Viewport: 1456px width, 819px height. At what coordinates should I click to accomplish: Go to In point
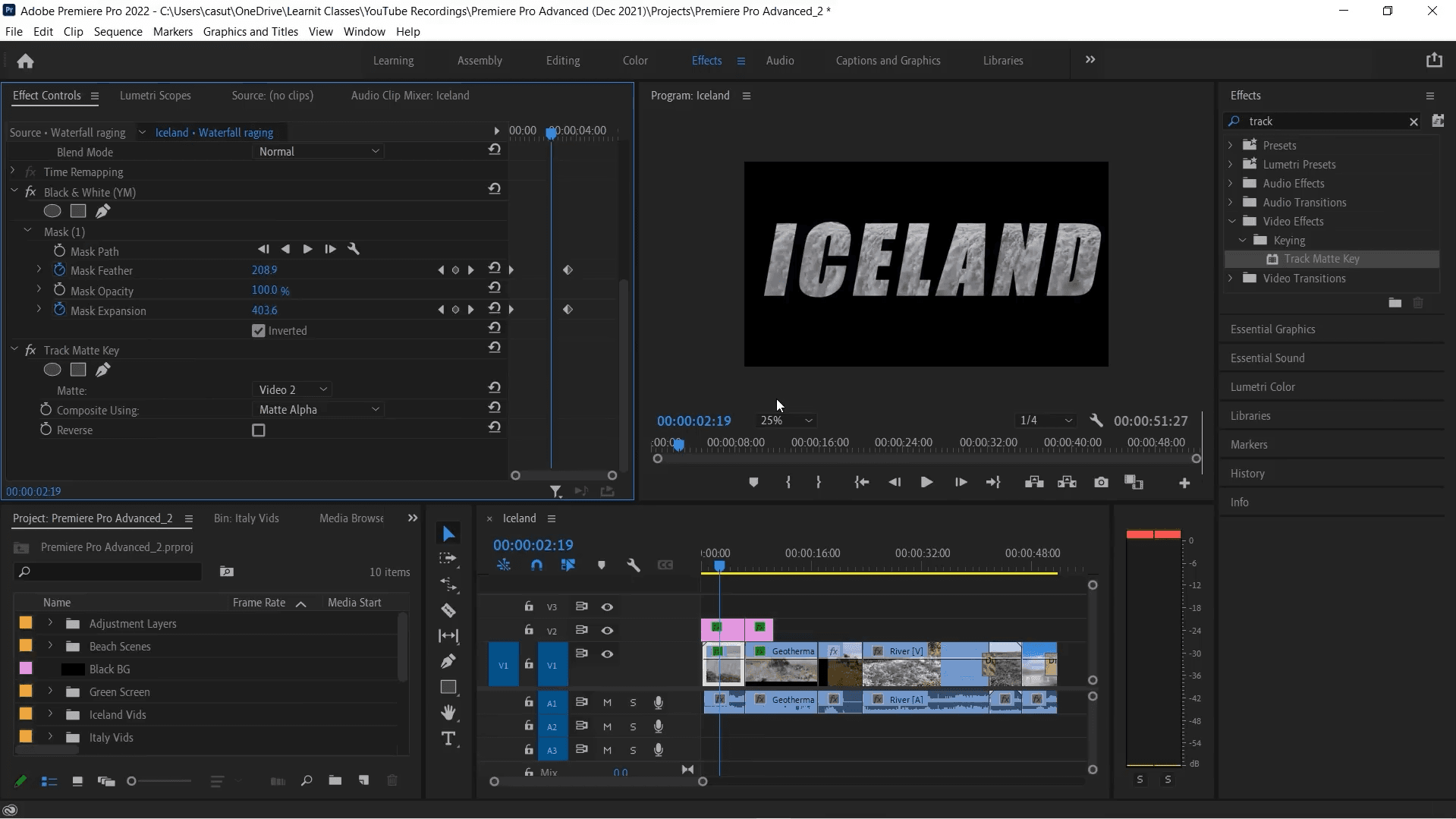861,483
